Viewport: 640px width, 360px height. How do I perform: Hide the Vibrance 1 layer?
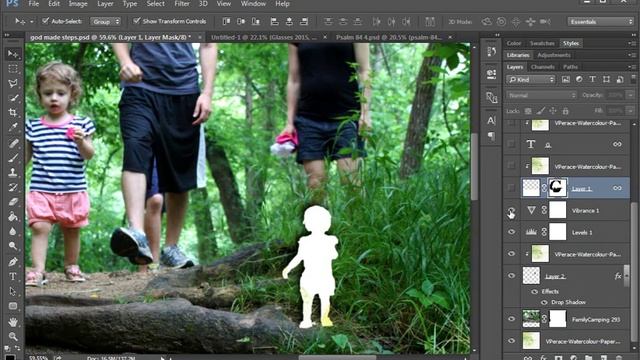point(511,211)
